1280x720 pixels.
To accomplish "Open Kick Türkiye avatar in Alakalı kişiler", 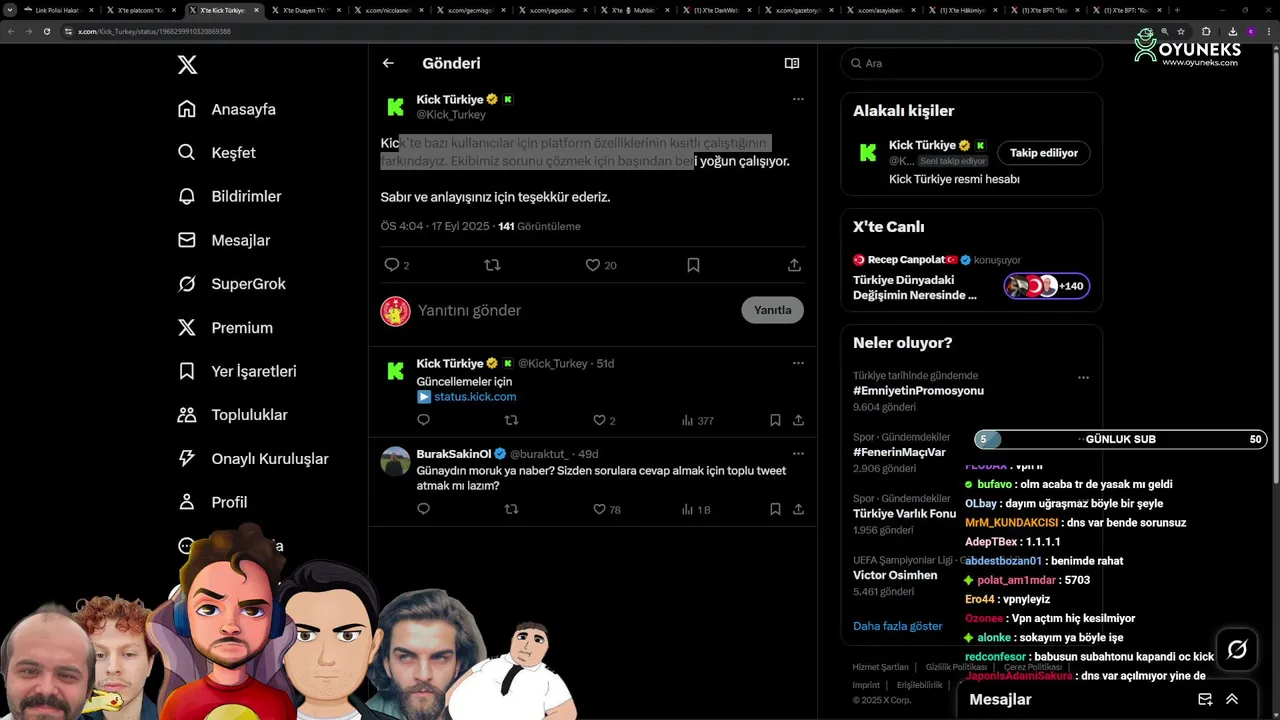I will point(868,153).
